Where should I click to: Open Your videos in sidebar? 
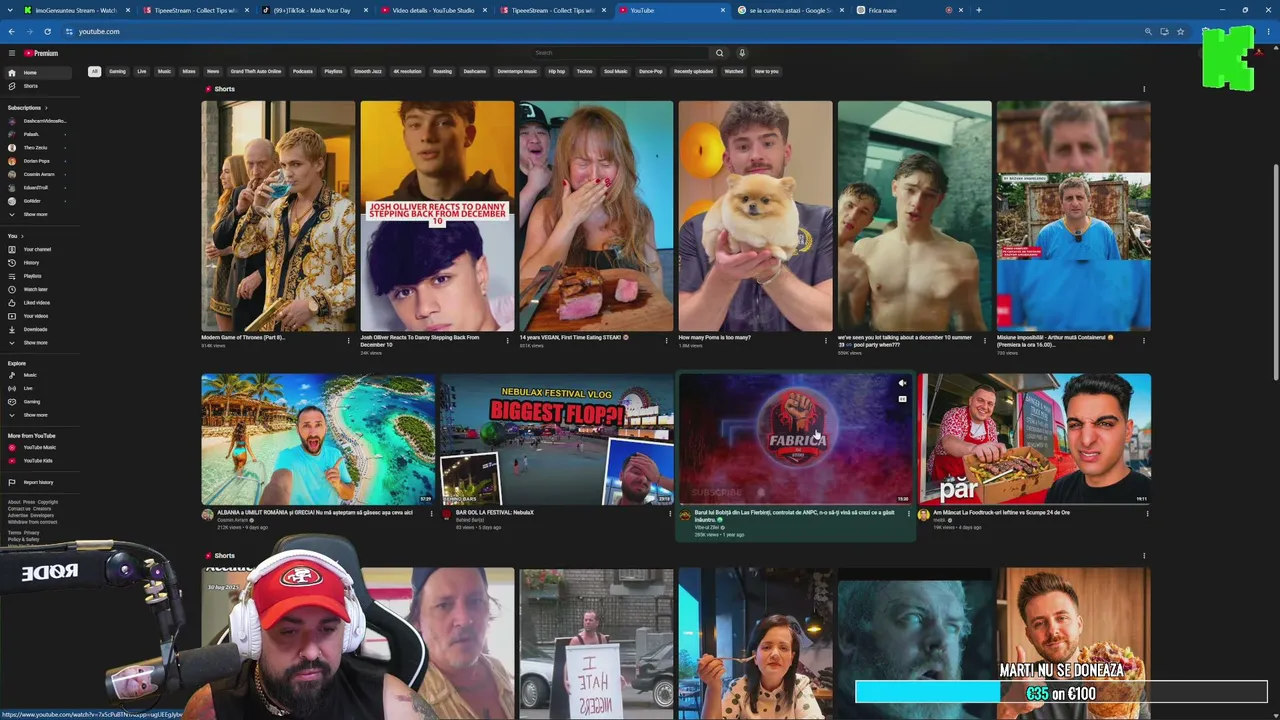pos(37,316)
